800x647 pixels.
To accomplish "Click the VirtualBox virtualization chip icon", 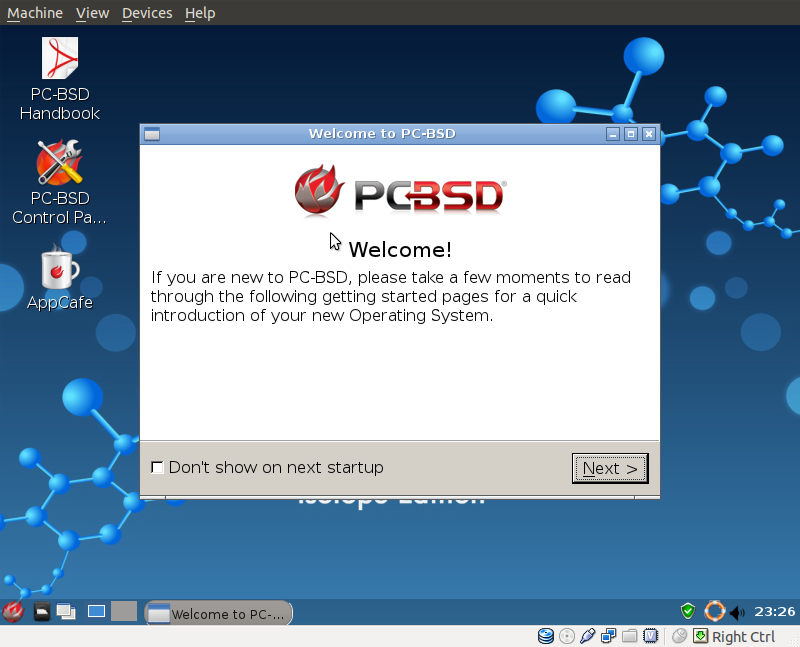I will point(651,636).
